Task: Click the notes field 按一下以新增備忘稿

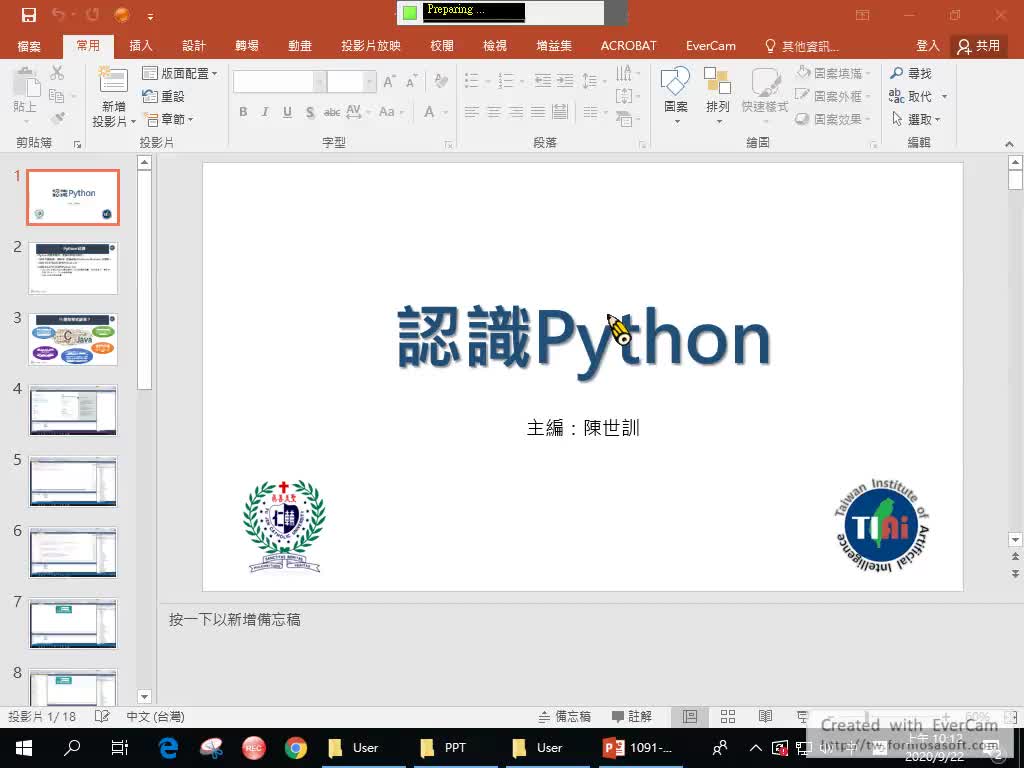Action: pos(234,619)
